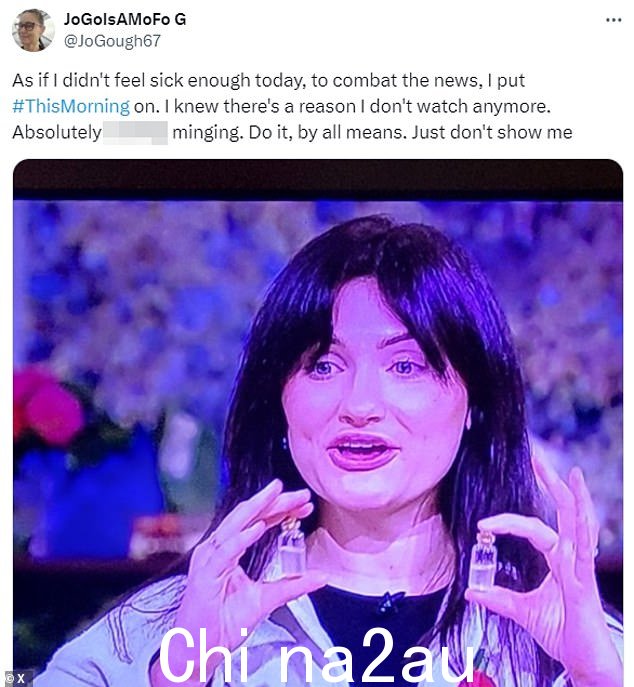Open the JoGoIsAMoFo G display name
The image size is (634, 687).
coord(125,19)
